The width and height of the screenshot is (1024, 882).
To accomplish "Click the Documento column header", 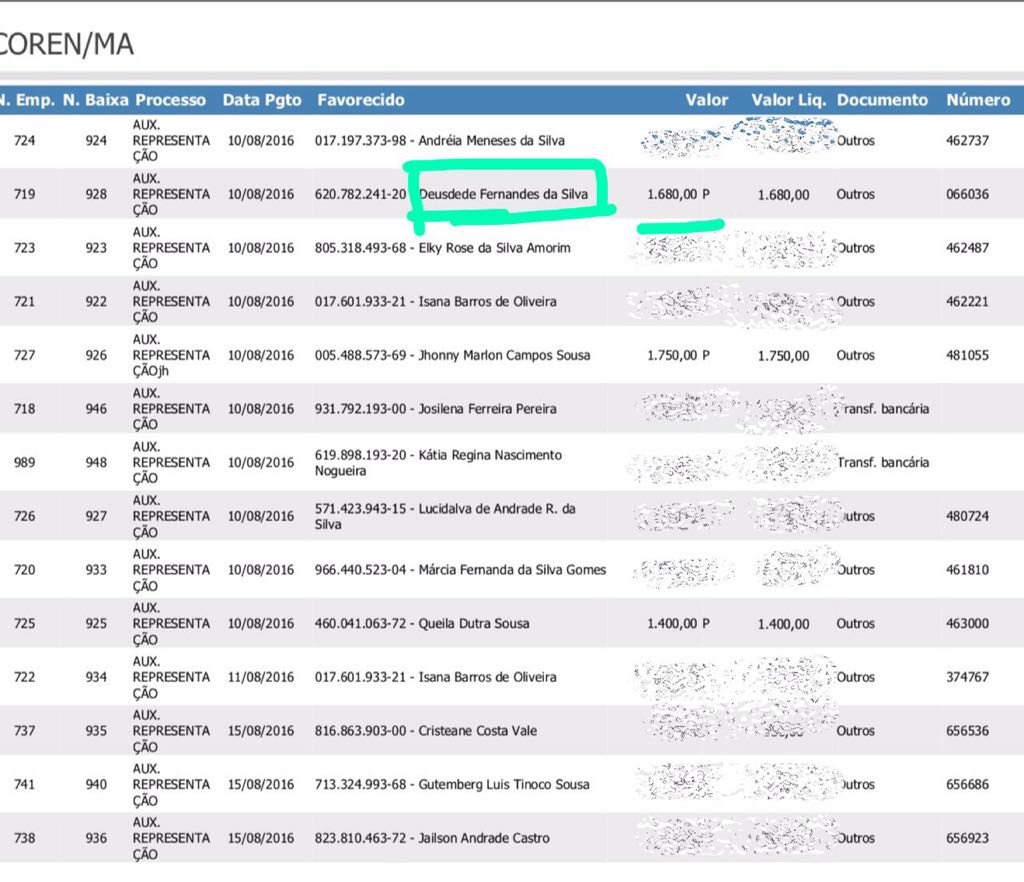I will click(x=882, y=100).
